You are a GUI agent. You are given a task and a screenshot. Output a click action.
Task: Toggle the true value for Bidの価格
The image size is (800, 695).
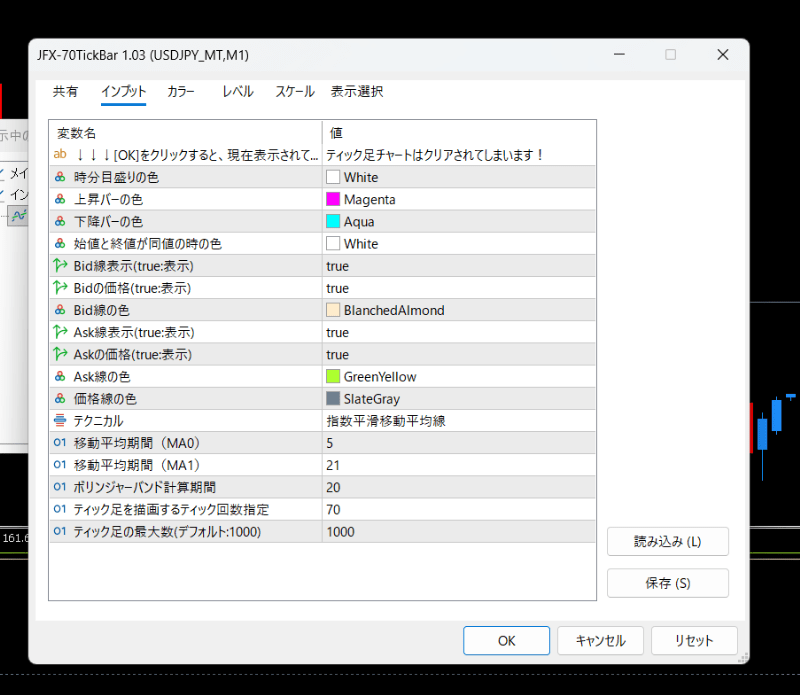pyautogui.click(x=459, y=288)
